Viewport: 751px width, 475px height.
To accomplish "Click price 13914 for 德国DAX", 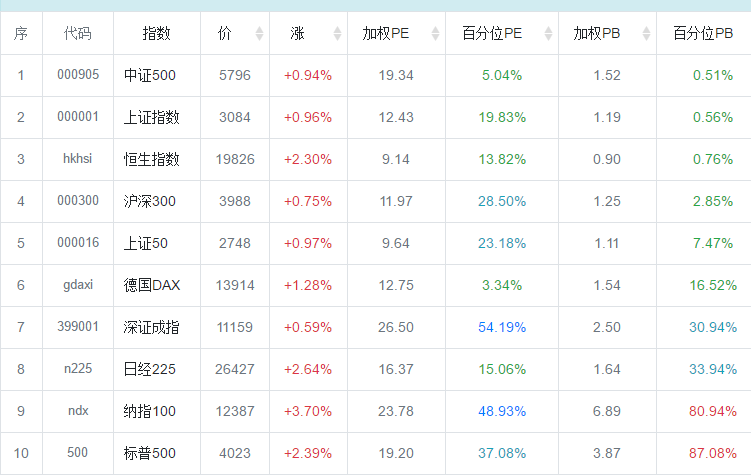I will tap(235, 285).
